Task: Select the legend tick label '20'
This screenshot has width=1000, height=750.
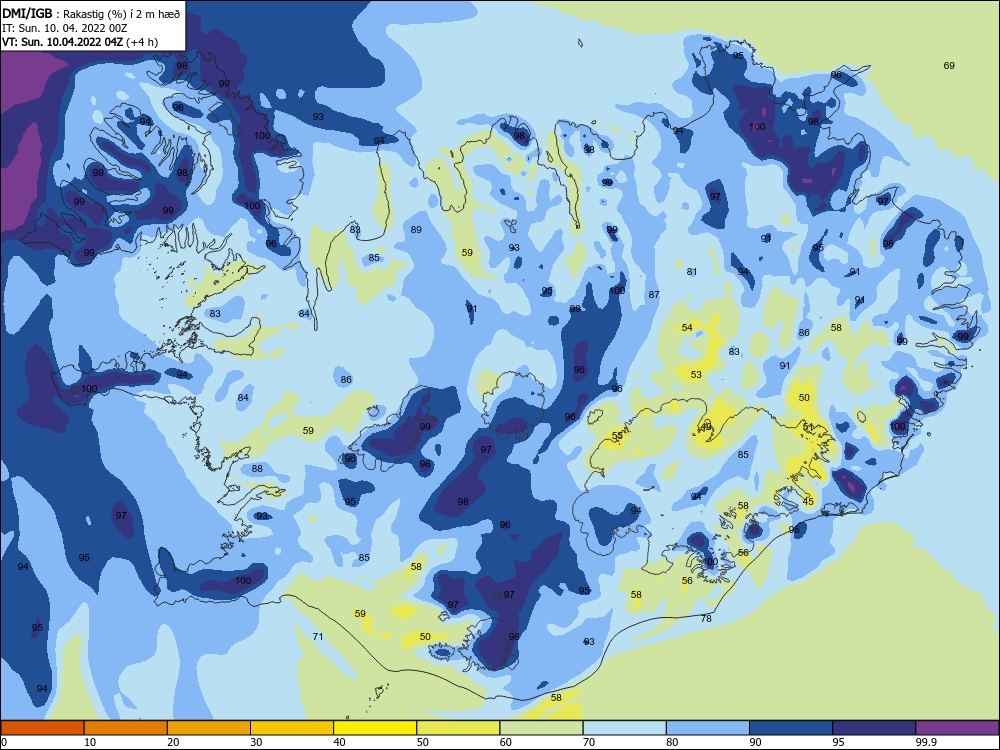Action: coord(173,742)
